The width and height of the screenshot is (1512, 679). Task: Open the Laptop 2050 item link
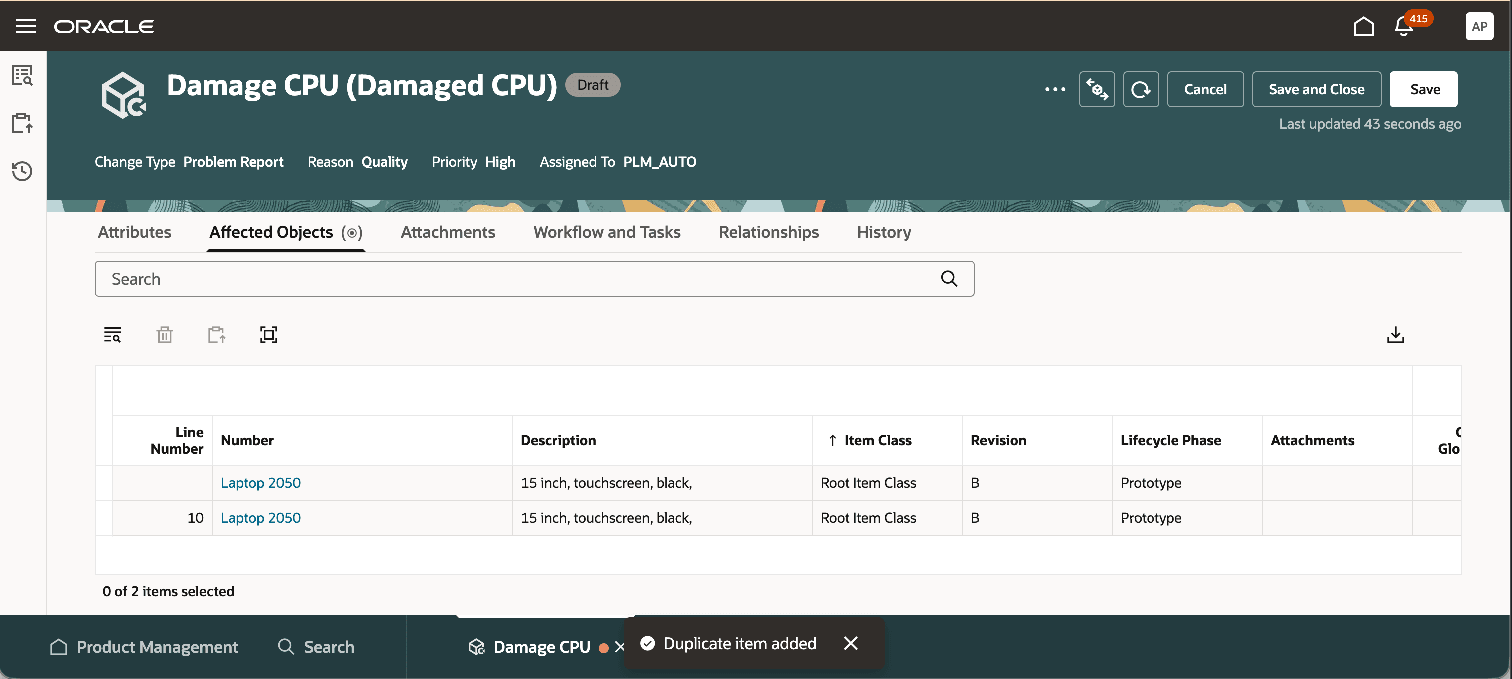pos(260,483)
